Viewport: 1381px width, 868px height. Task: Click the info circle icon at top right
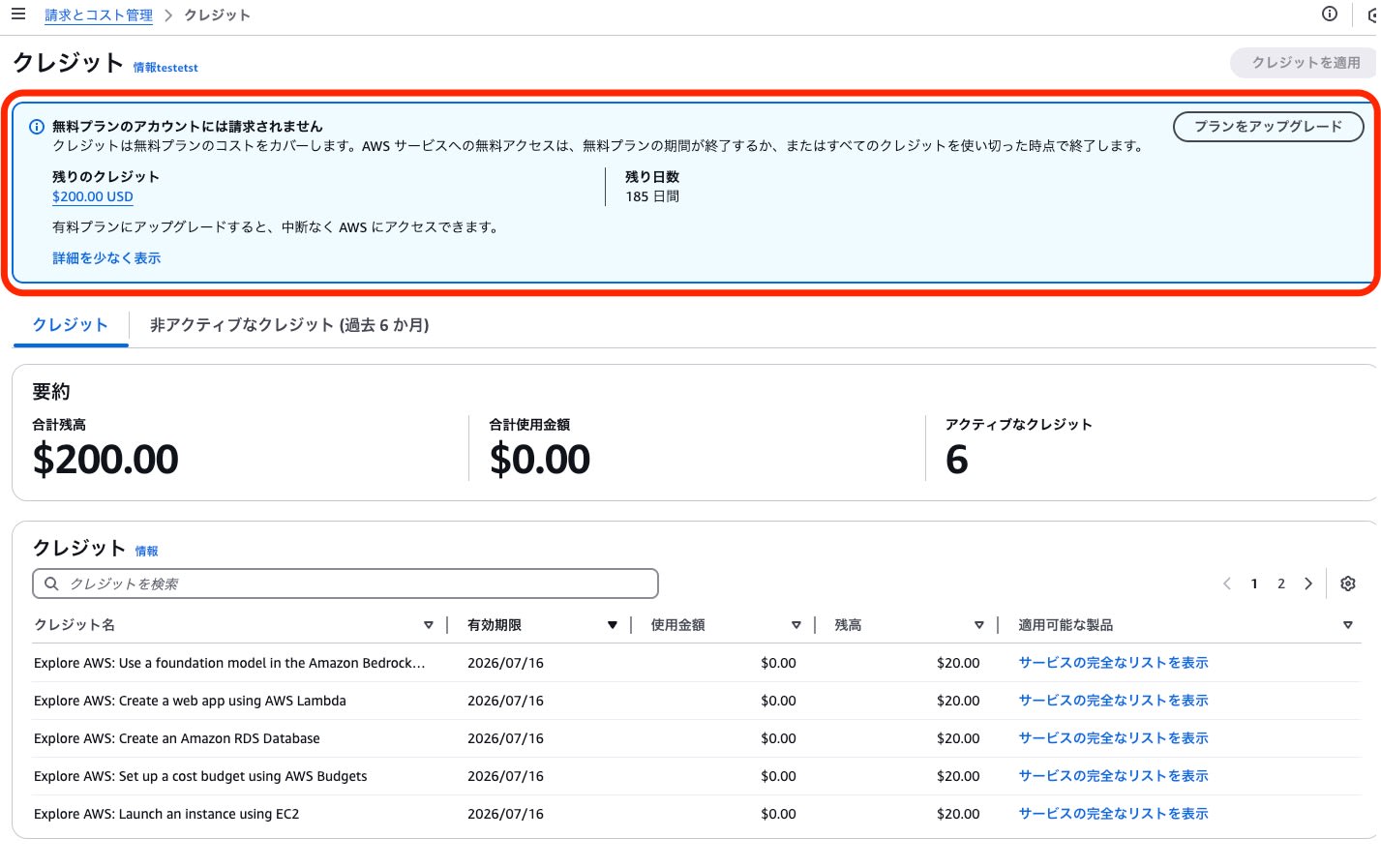click(x=1330, y=14)
